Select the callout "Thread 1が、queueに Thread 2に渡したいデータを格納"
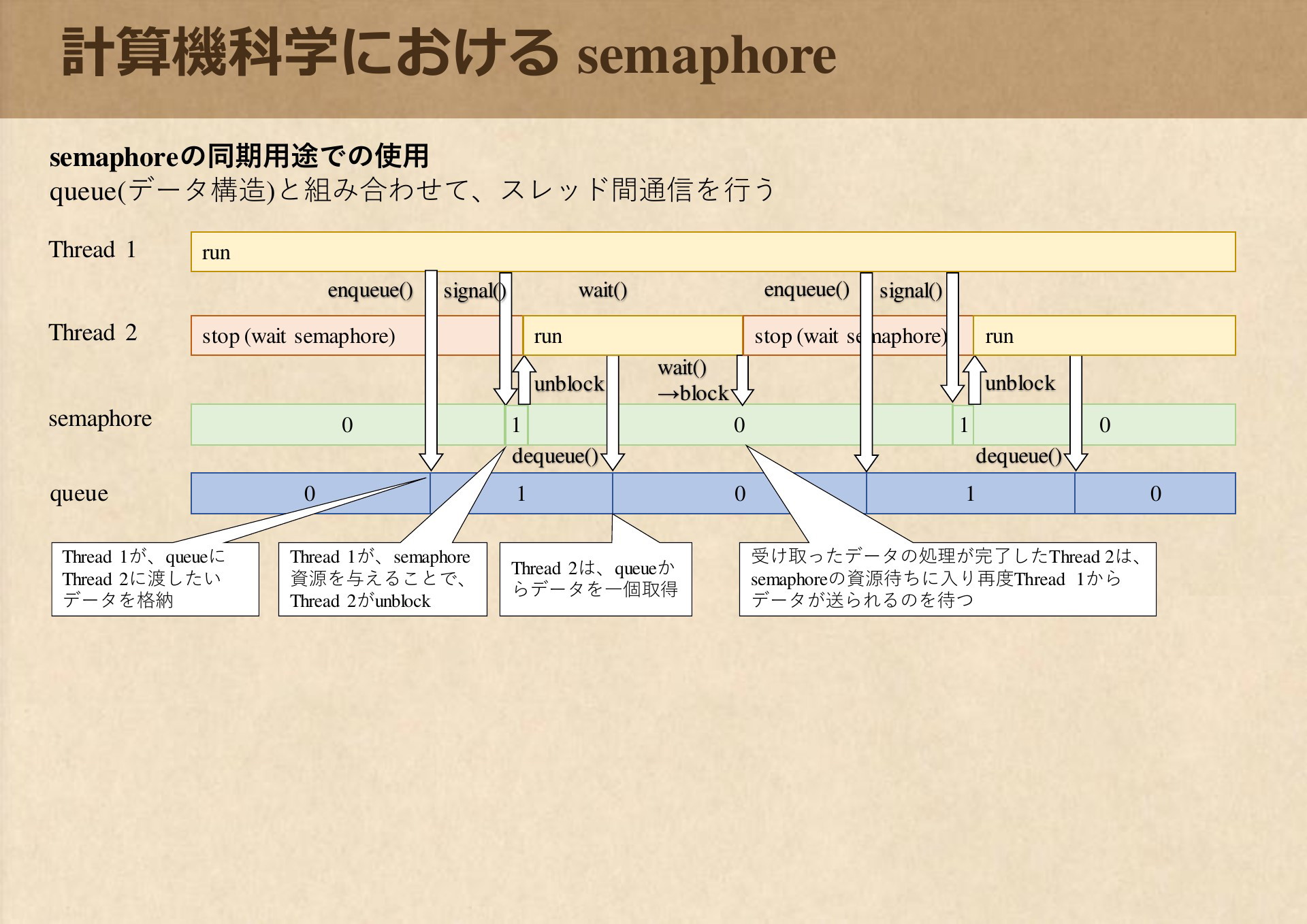 tap(155, 579)
